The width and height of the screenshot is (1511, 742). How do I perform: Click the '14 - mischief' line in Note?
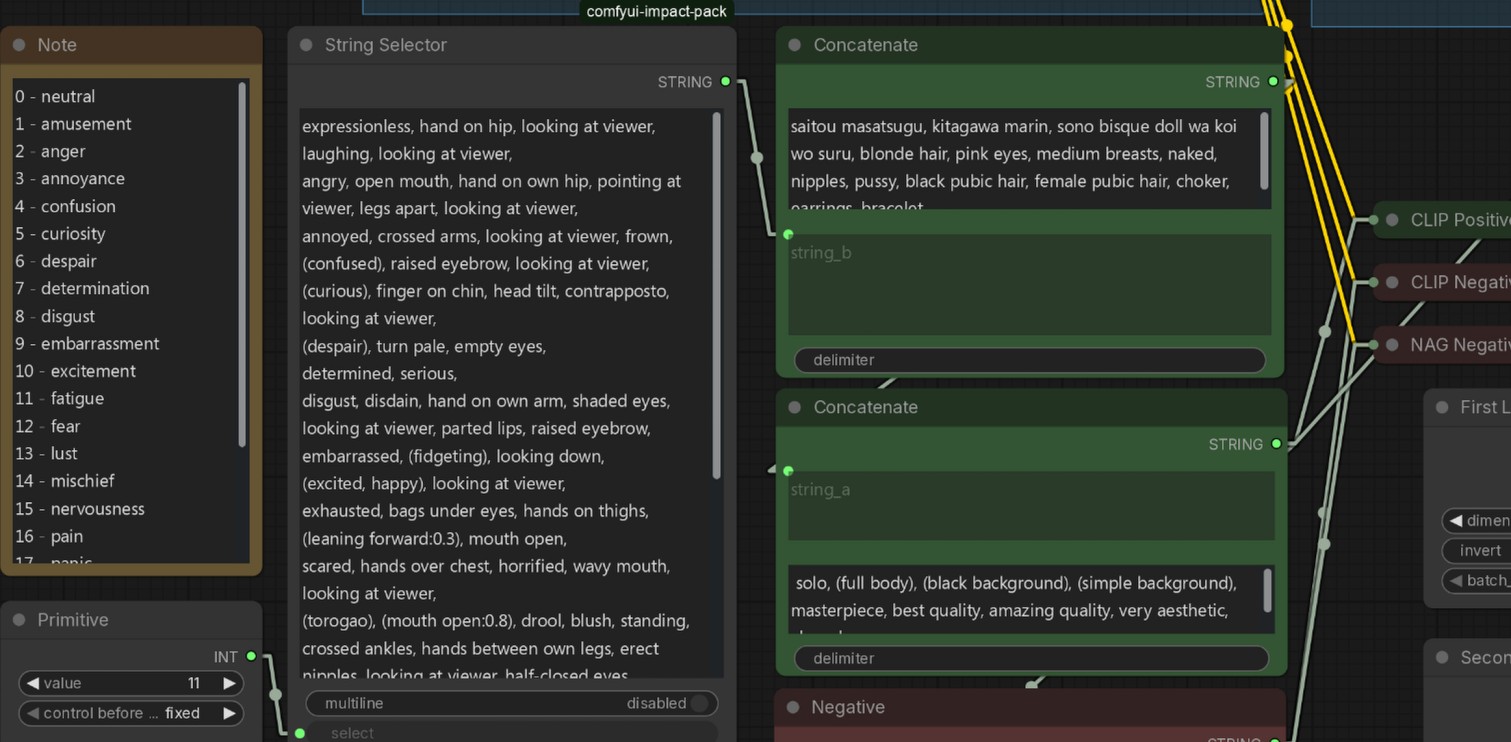click(x=64, y=481)
